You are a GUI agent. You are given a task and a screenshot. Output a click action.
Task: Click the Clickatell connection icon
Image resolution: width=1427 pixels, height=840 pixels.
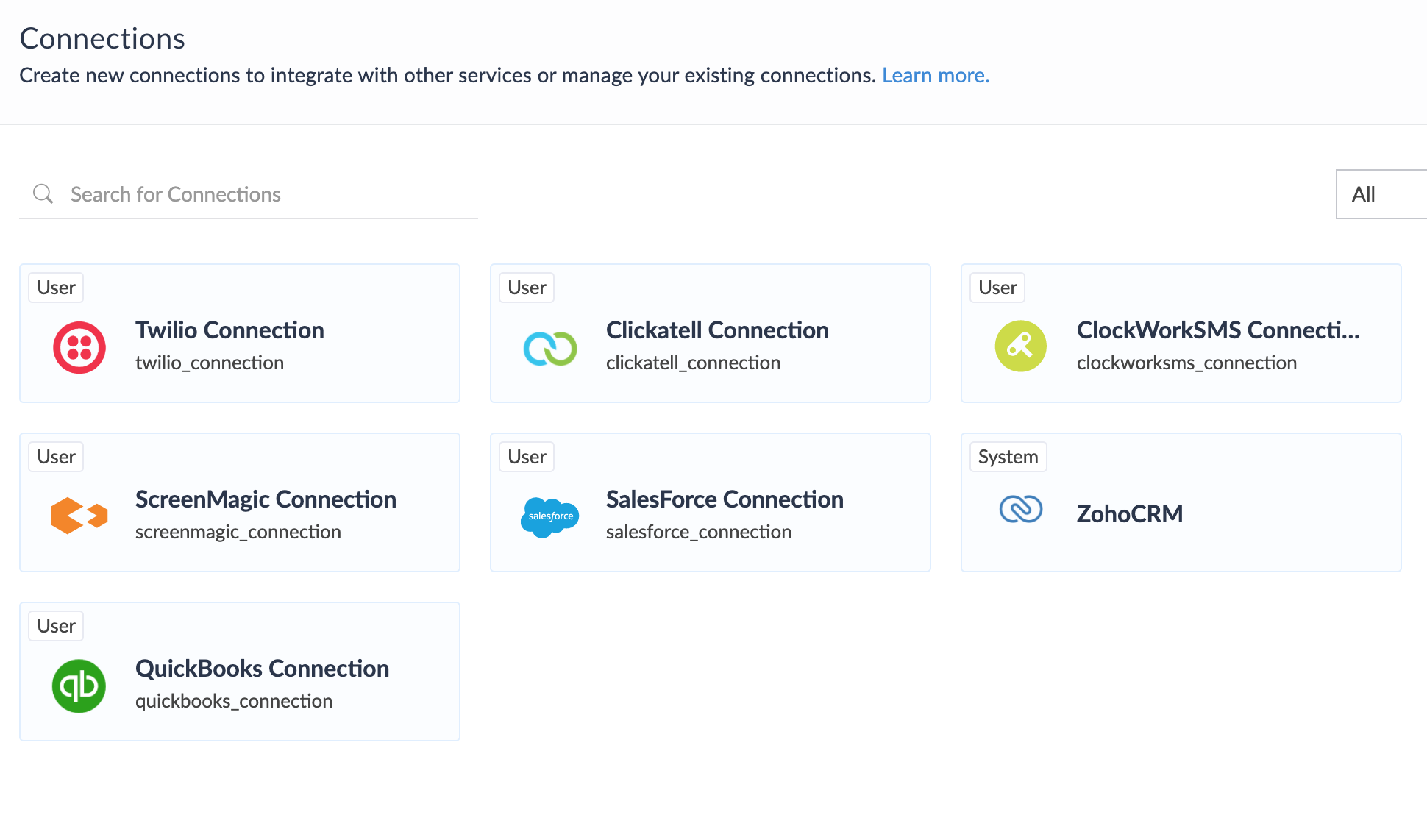(549, 347)
